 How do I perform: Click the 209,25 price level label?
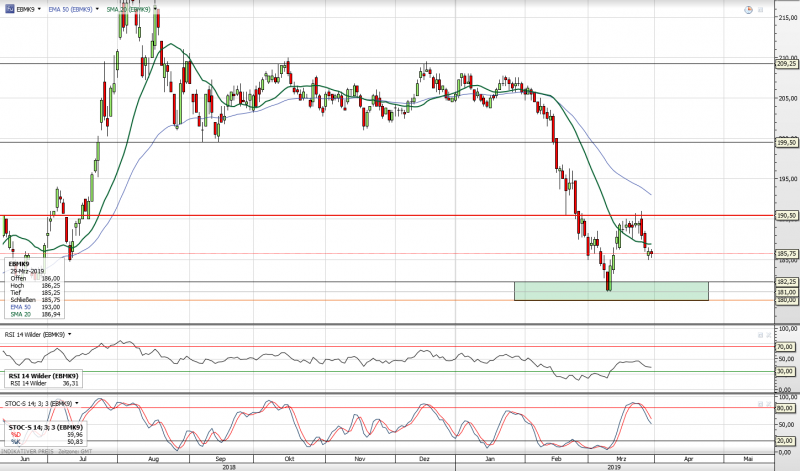click(787, 64)
